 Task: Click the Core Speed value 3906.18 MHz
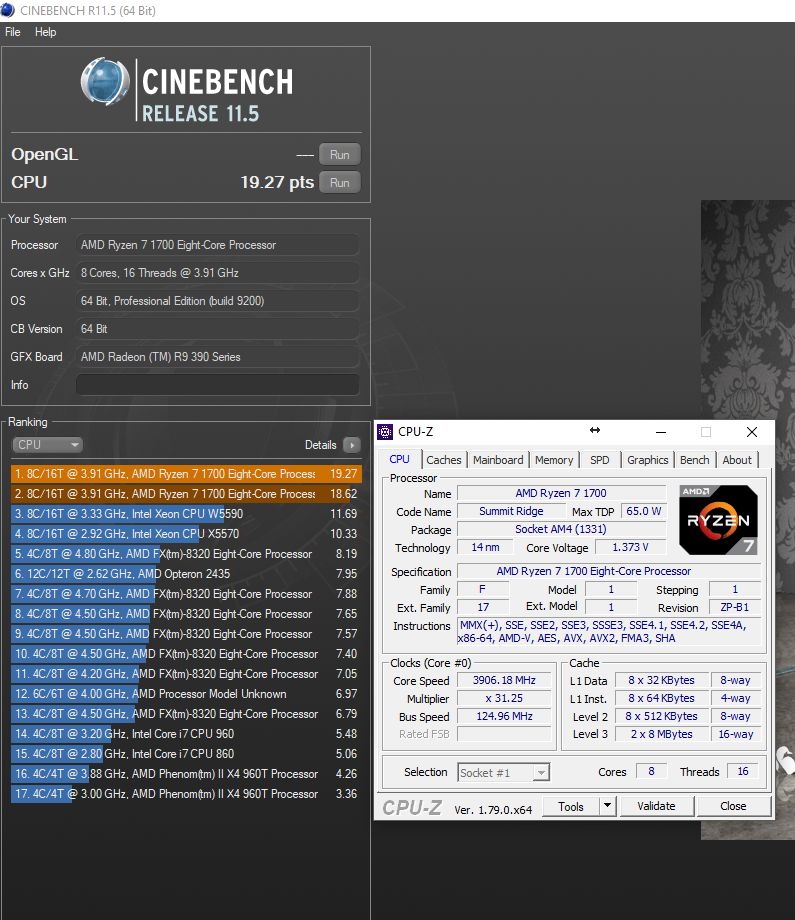(504, 681)
